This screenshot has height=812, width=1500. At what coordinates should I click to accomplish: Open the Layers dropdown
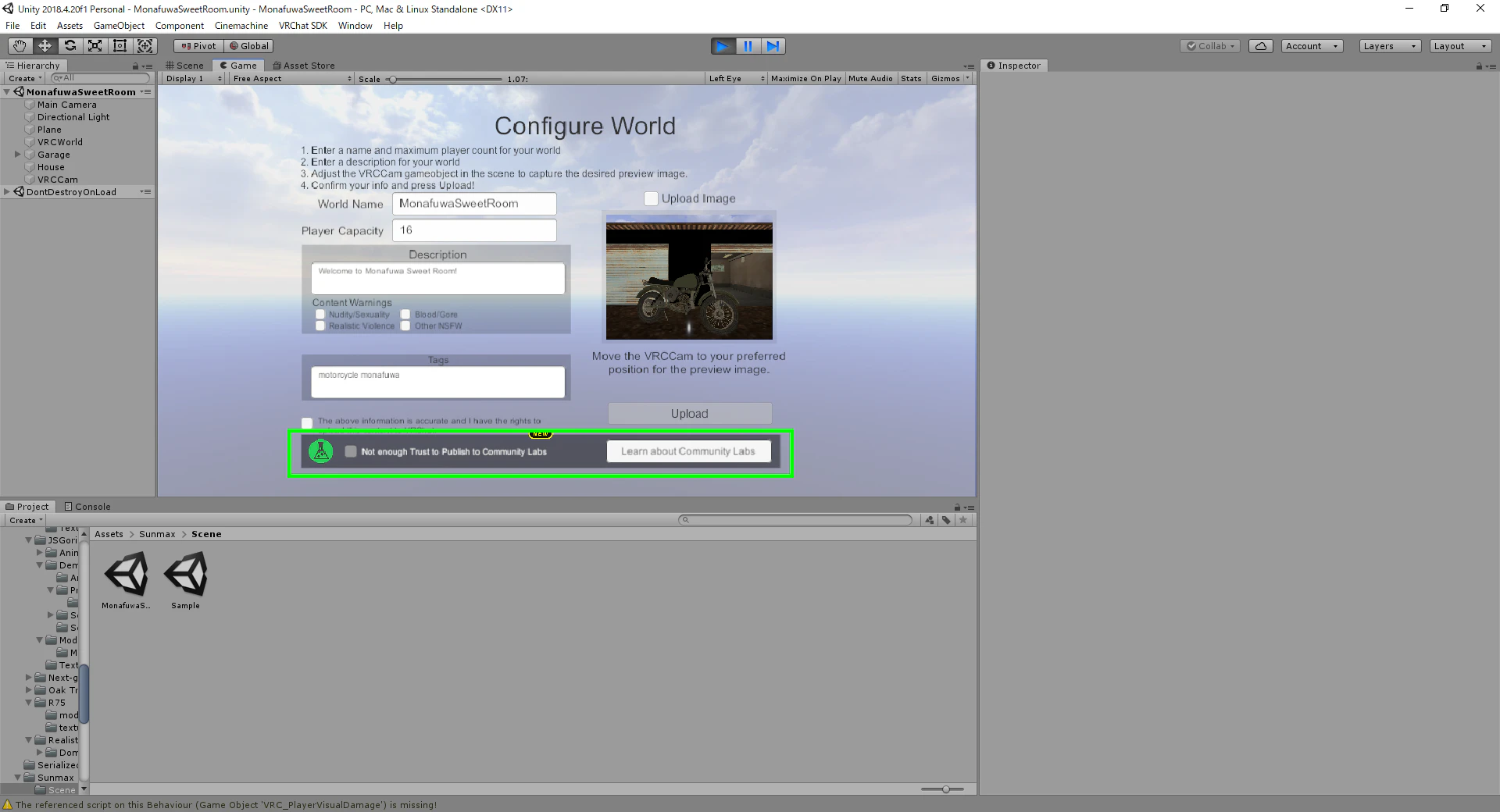[1389, 46]
